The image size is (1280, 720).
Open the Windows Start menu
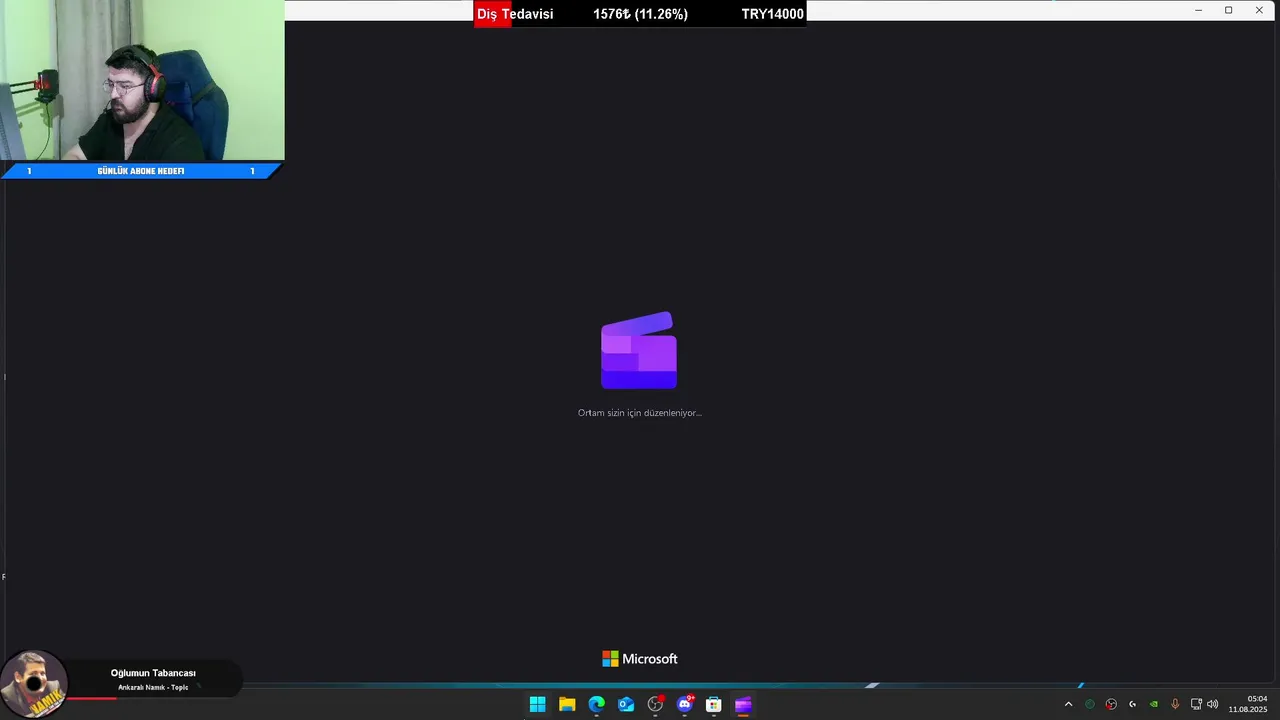pos(537,704)
